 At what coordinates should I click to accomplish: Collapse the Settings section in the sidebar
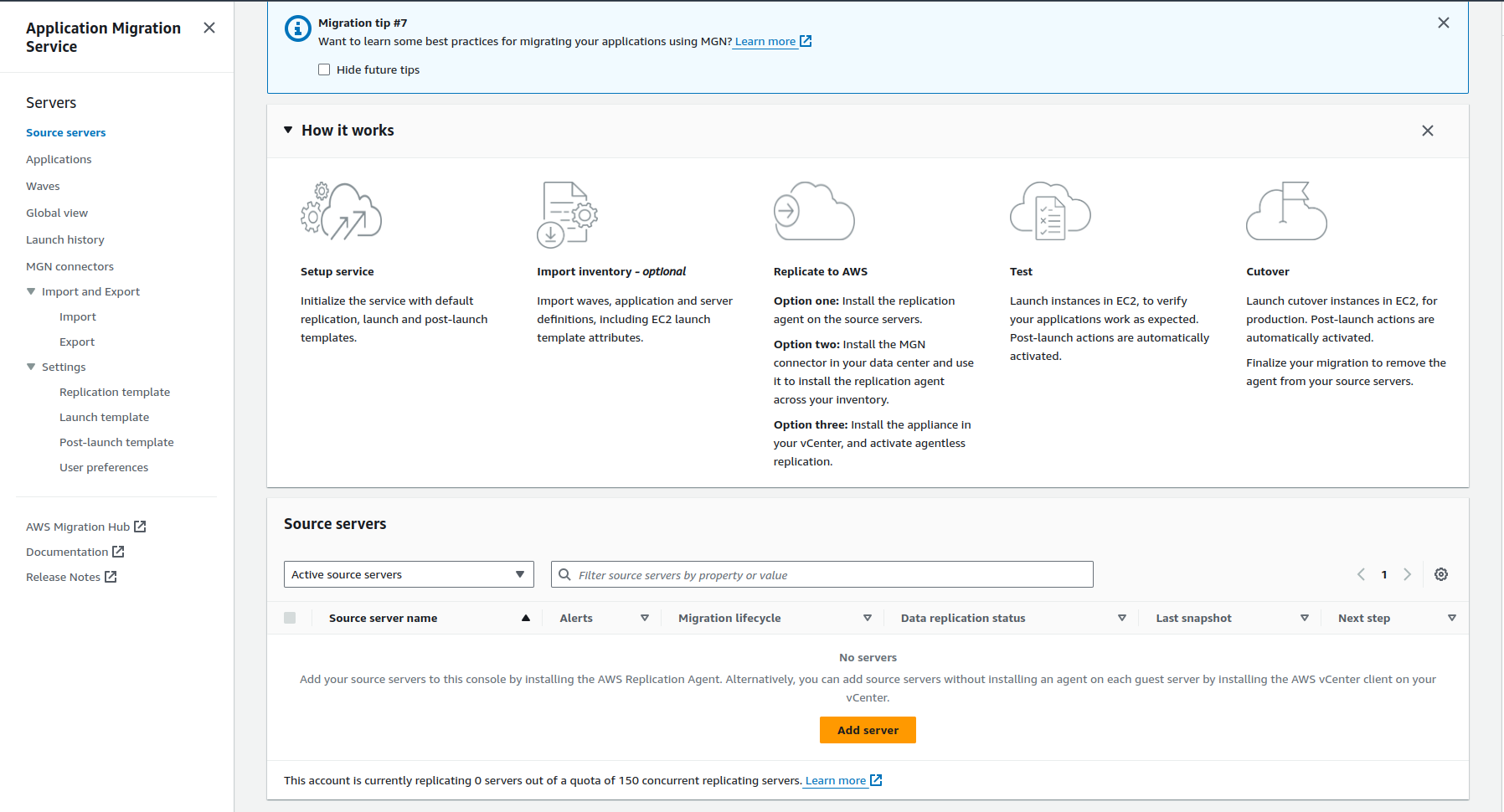click(30, 367)
